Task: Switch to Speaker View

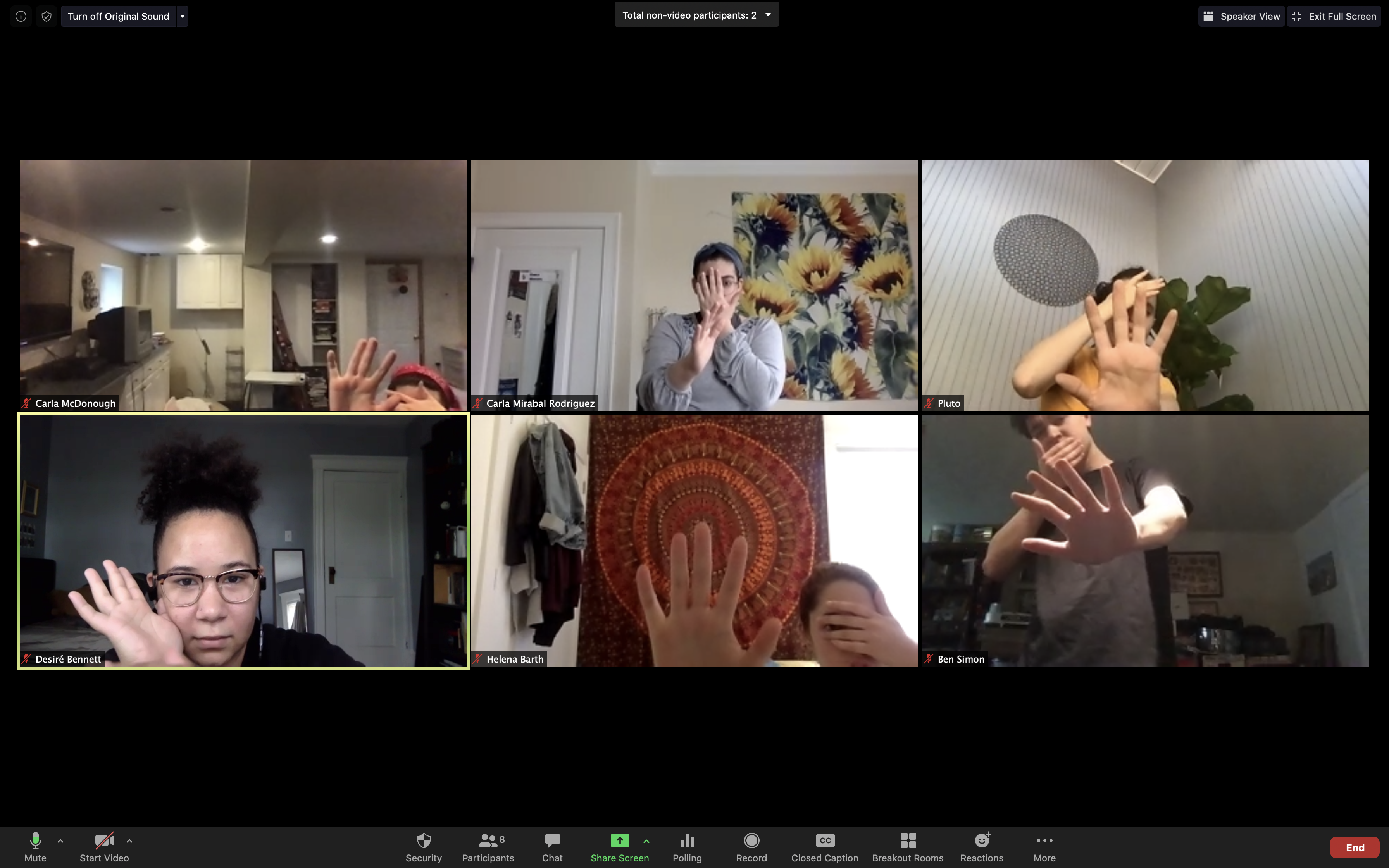Action: coord(1241,16)
